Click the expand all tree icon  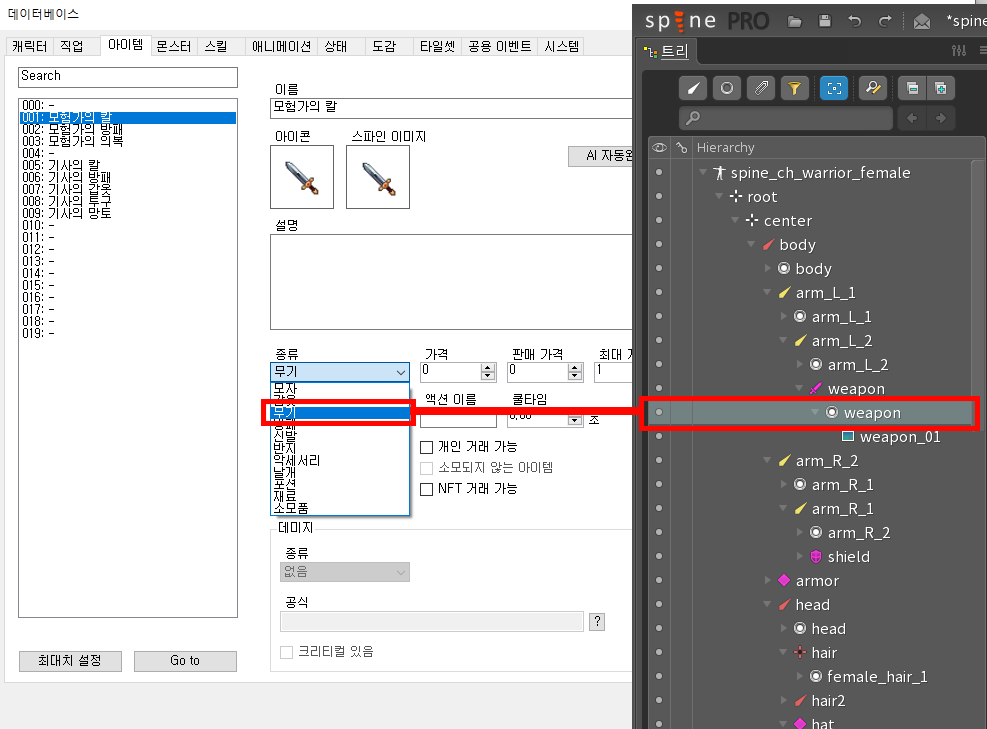coord(940,88)
